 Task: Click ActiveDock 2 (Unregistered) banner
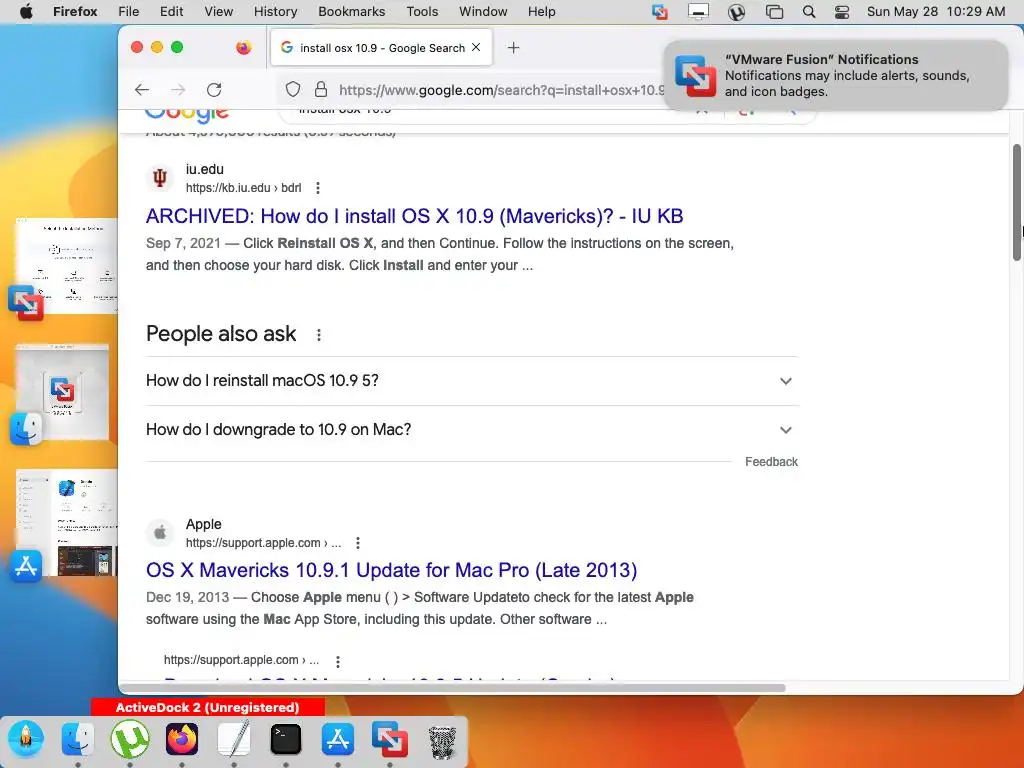pos(208,707)
